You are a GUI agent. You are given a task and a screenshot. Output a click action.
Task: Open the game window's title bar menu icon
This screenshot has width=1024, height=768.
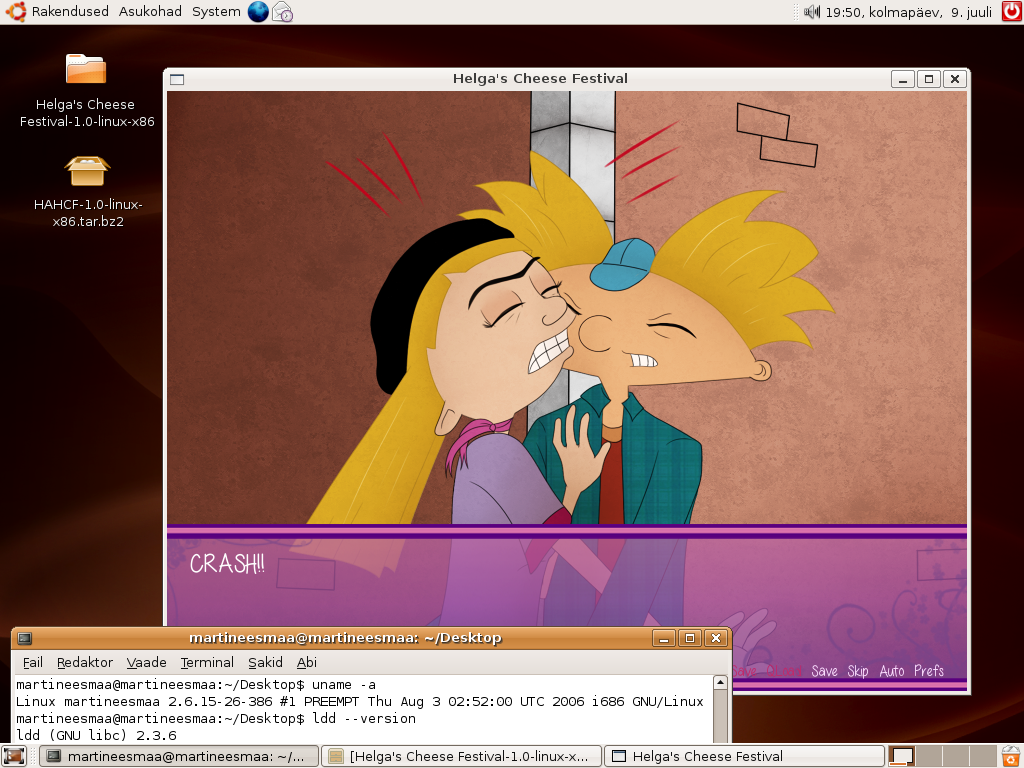tap(177, 80)
